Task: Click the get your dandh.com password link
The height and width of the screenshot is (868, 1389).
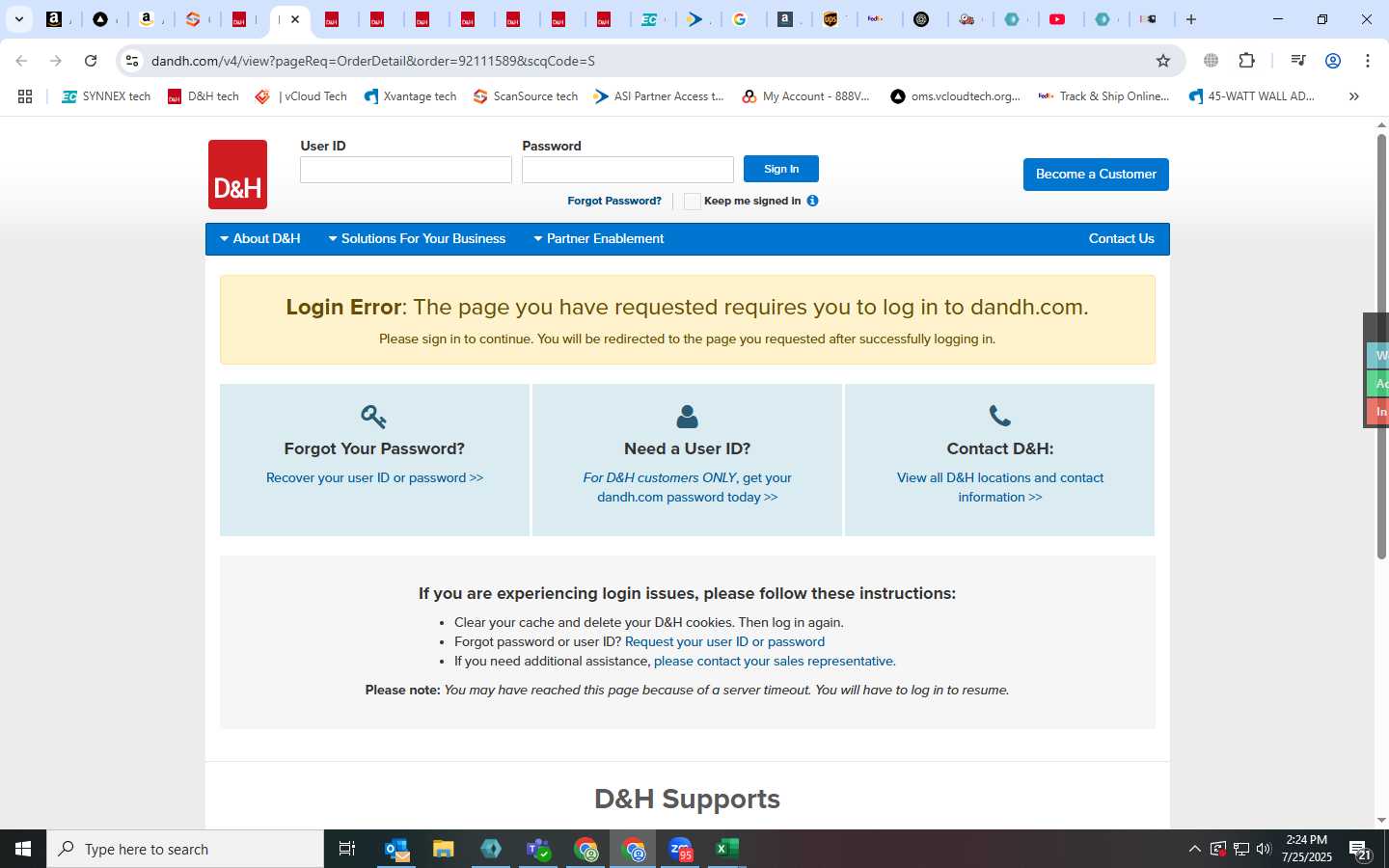Action: coord(687,487)
